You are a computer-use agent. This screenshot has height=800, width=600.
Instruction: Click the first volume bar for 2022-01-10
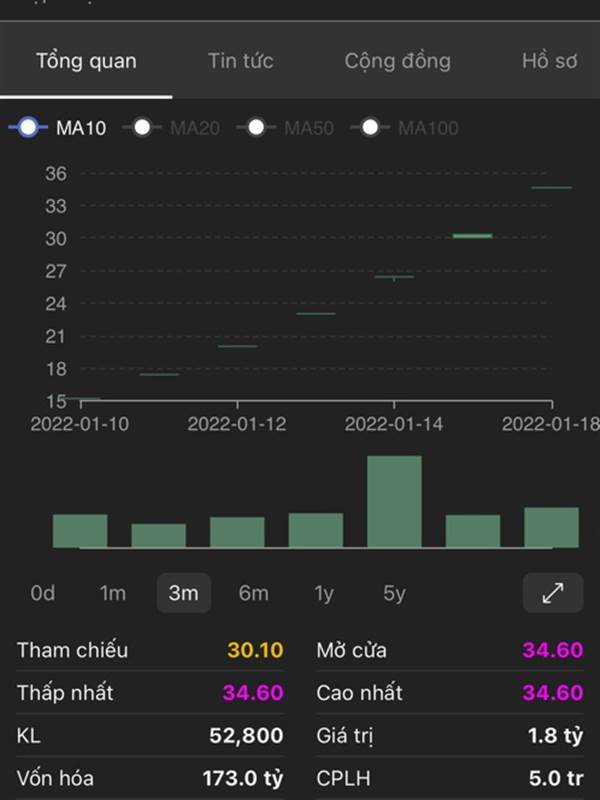click(x=80, y=531)
